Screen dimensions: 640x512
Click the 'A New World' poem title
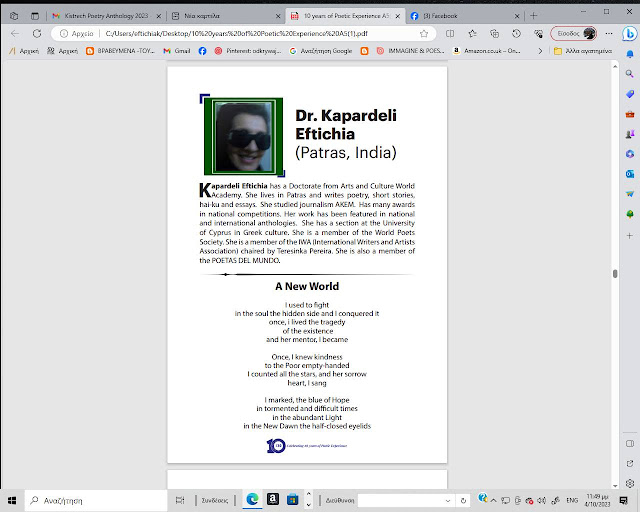[x=307, y=286]
